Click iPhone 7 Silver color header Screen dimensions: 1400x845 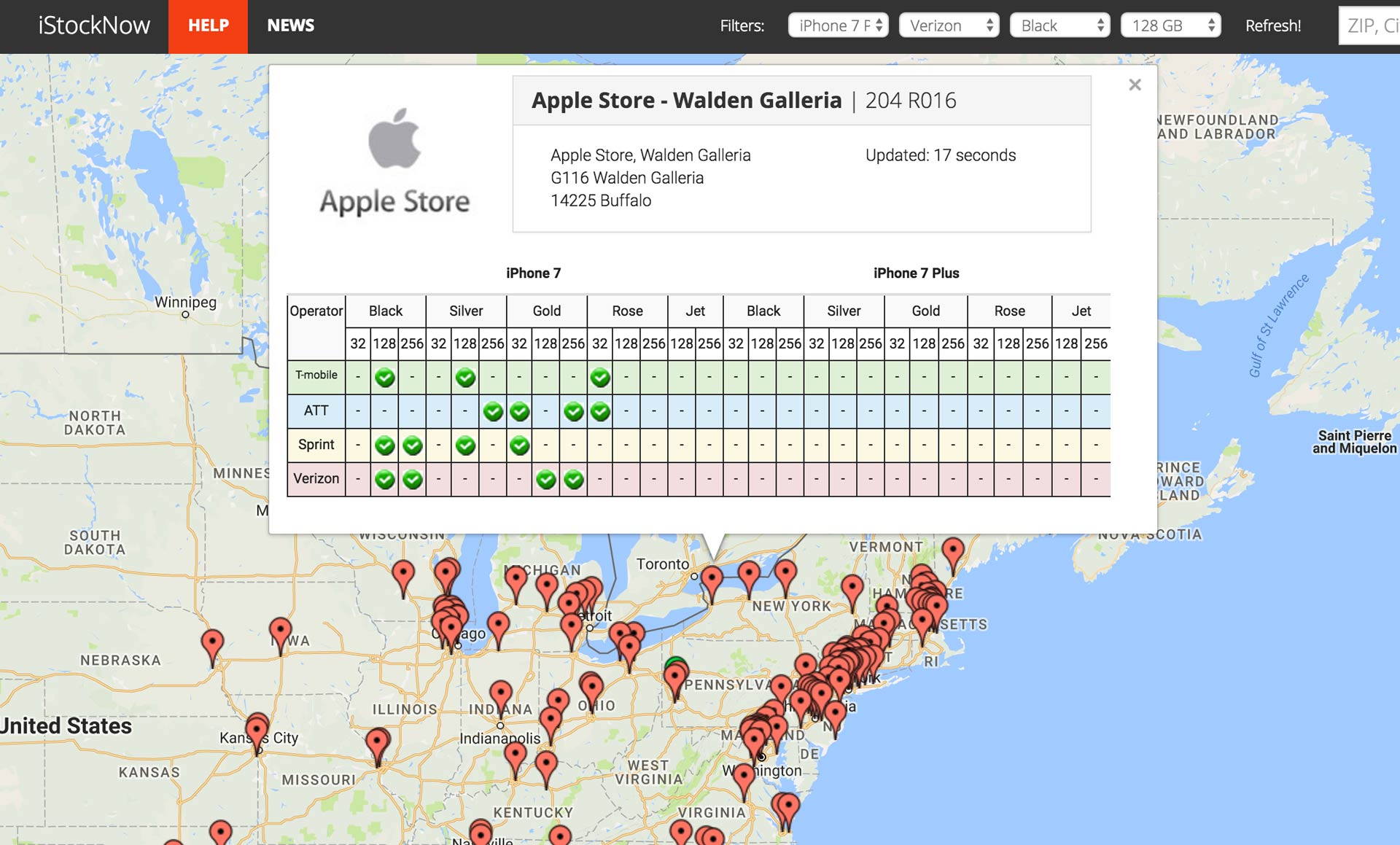point(466,311)
